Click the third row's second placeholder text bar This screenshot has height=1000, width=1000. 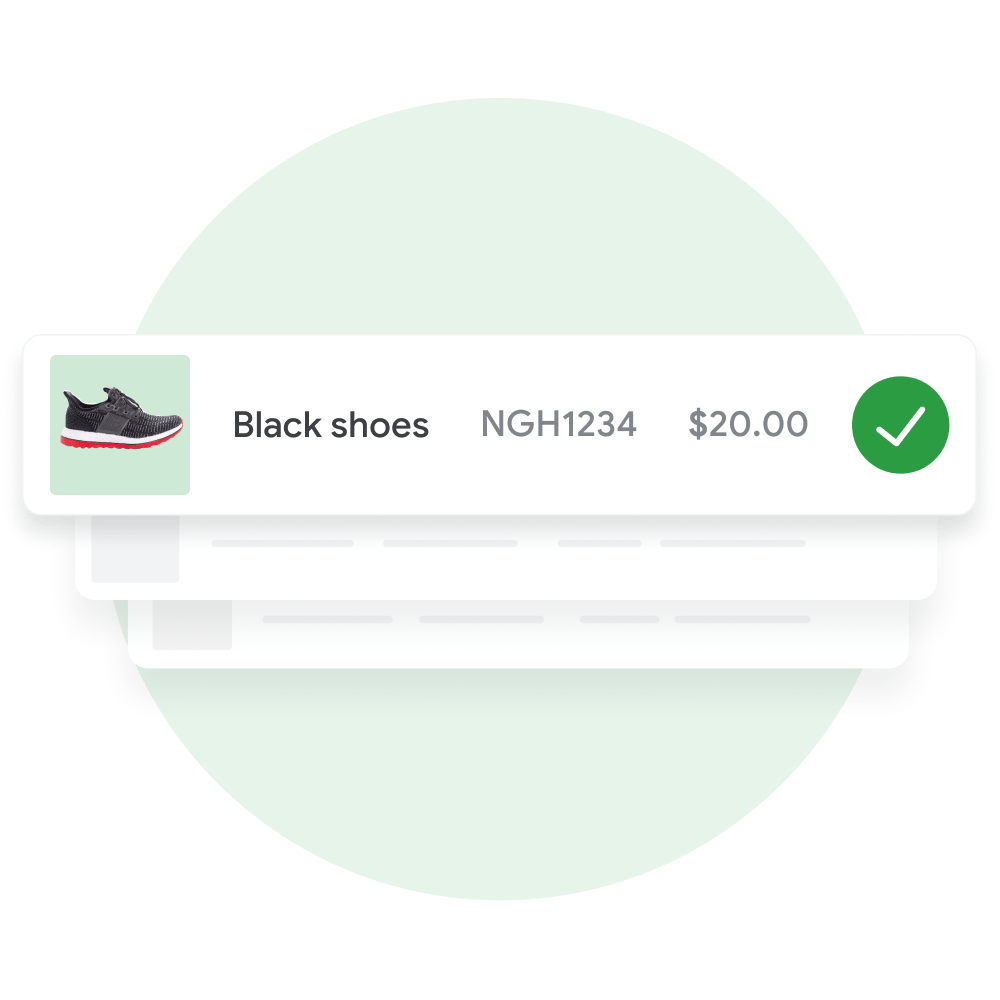[x=482, y=619]
